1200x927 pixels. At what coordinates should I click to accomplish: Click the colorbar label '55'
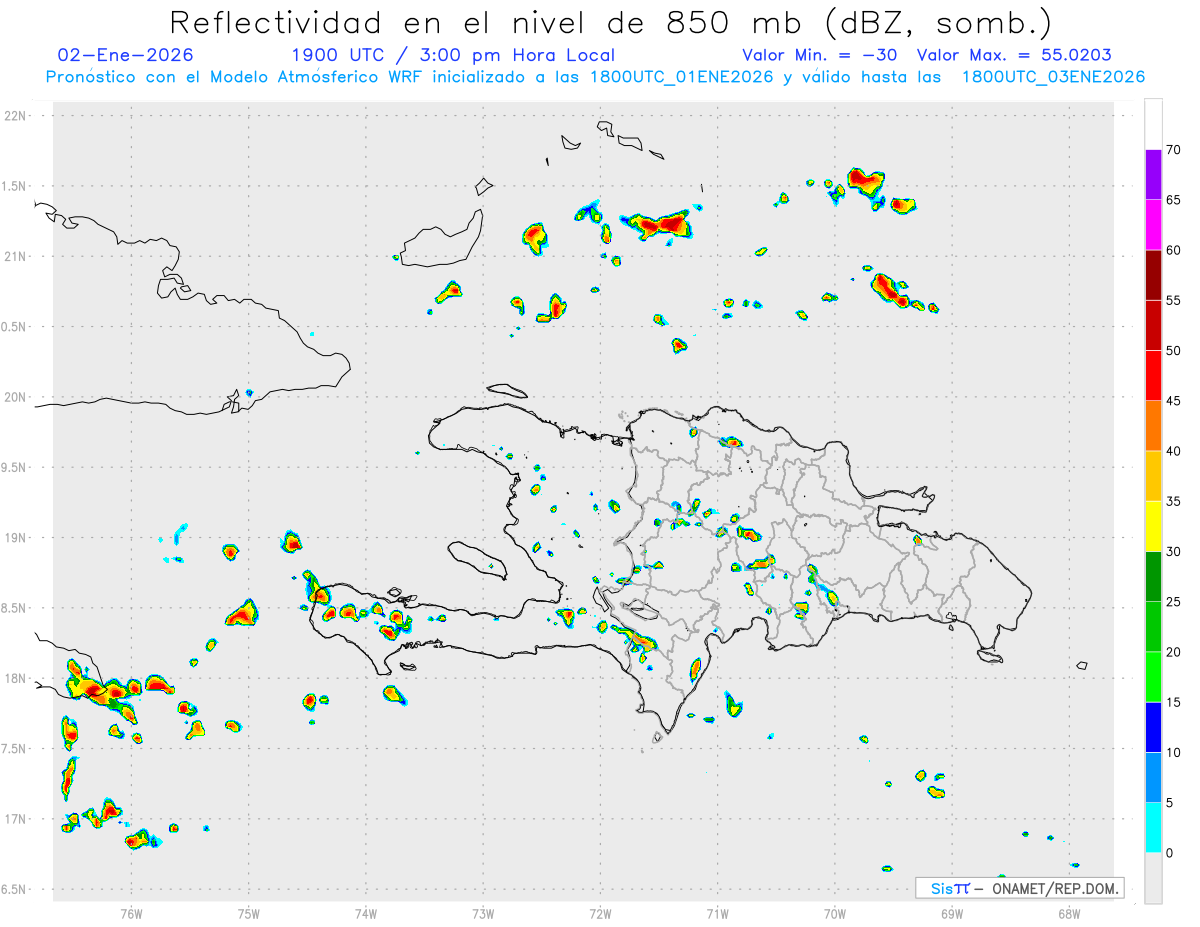pyautogui.click(x=1173, y=300)
